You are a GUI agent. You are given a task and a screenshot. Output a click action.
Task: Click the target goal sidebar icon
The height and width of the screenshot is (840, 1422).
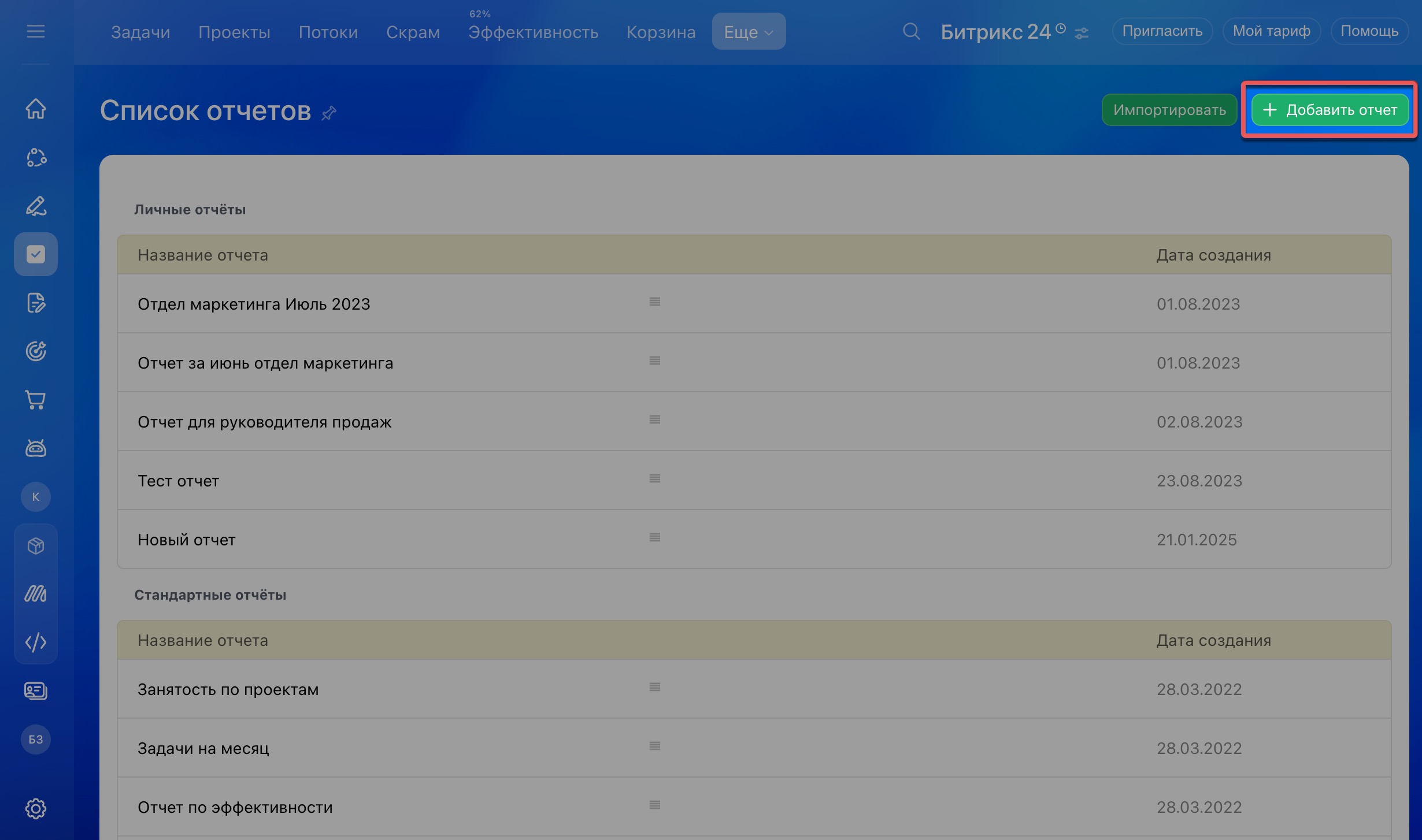click(36, 351)
